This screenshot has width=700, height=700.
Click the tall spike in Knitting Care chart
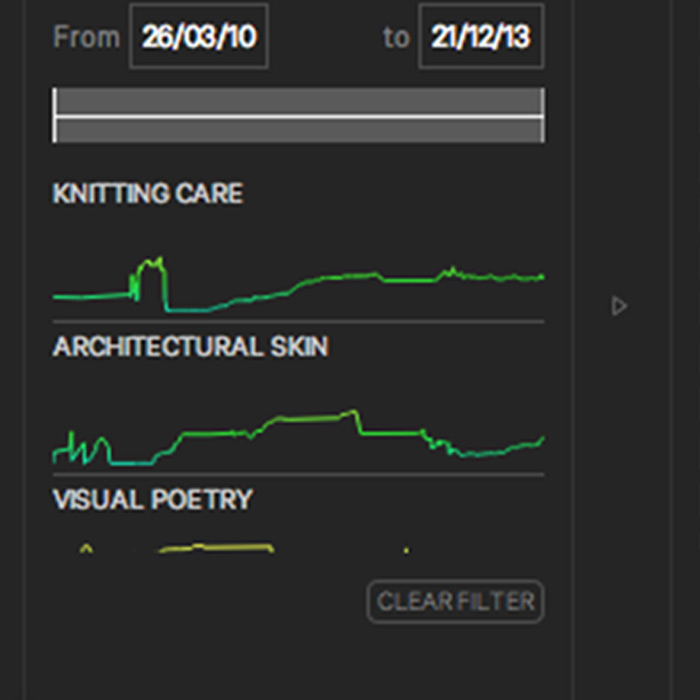151,264
